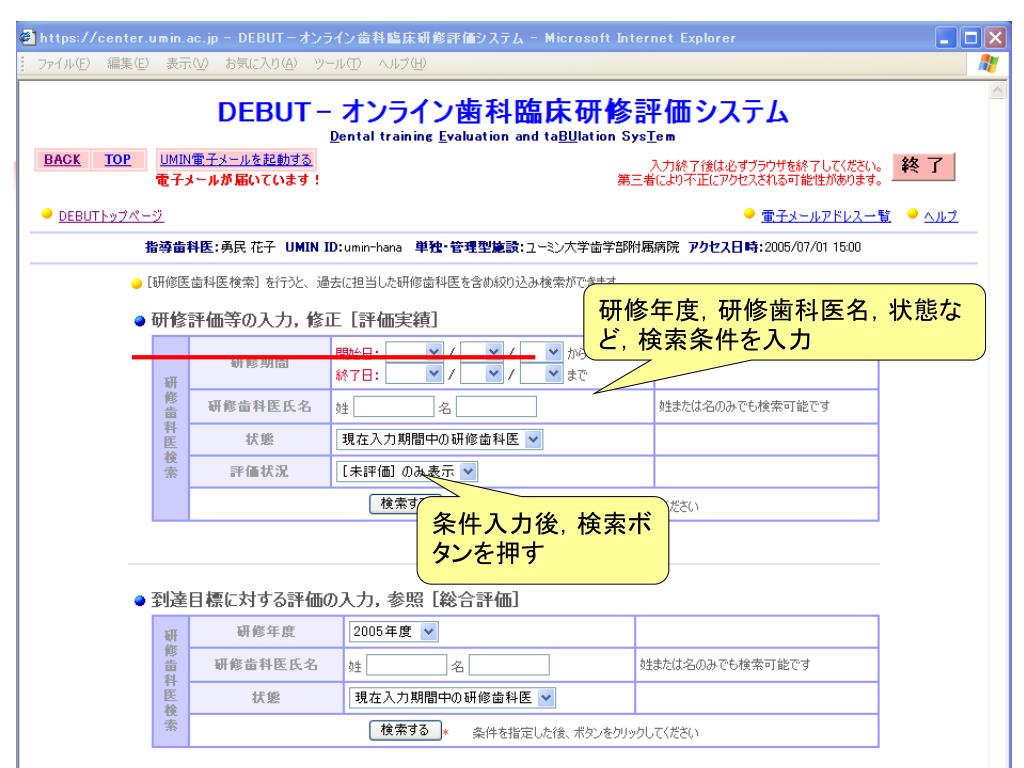Expand the 状態 dropdown in 評価実績 section
The height and width of the screenshot is (768, 1024).
click(x=440, y=440)
